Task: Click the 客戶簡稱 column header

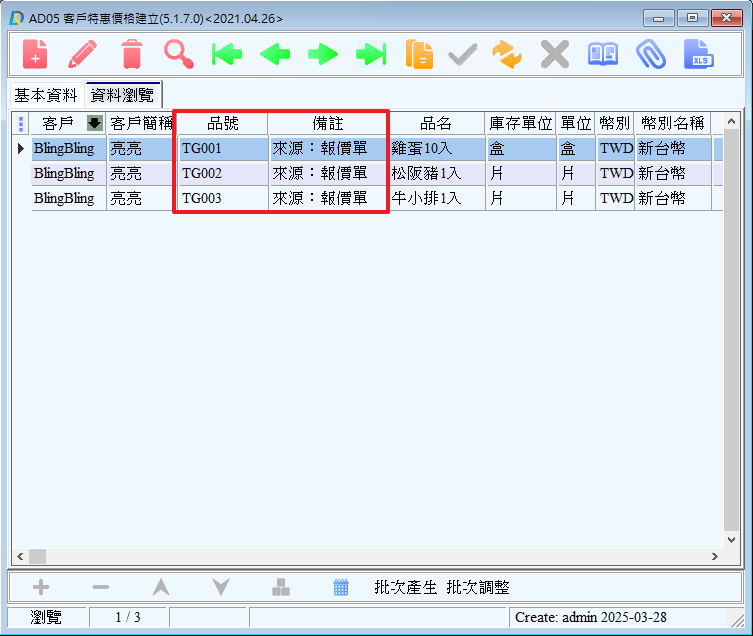Action: click(141, 123)
